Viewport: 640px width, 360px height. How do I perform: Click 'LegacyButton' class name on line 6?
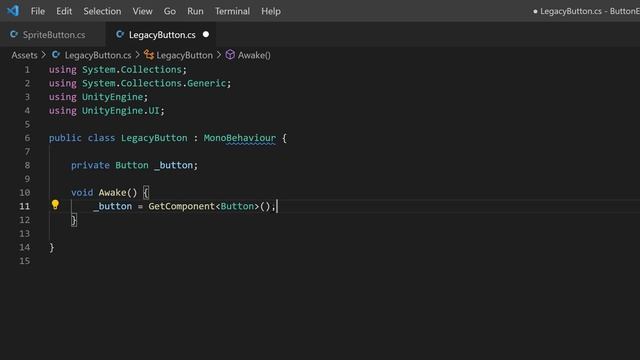point(154,138)
